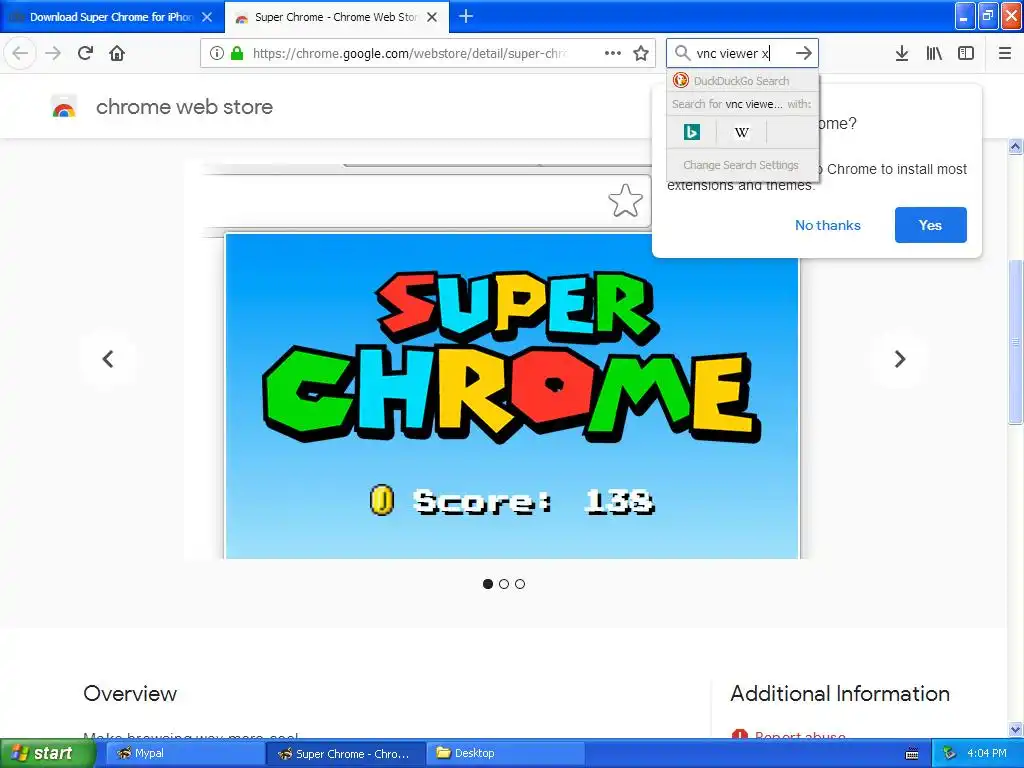Select the third carousel dot

[x=520, y=584]
